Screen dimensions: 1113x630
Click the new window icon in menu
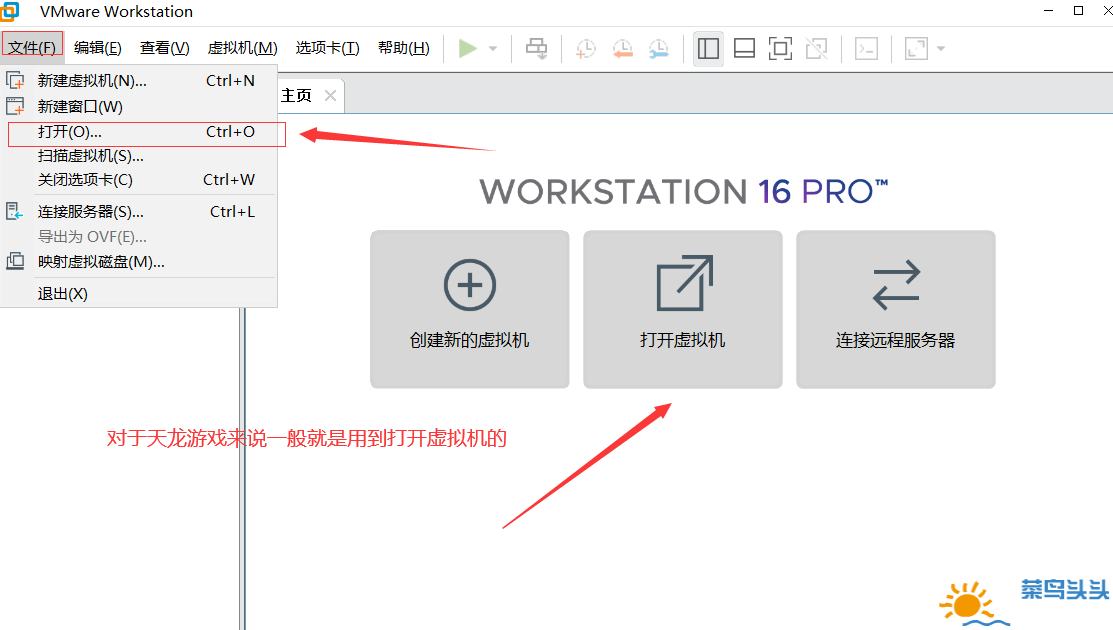[x=15, y=106]
